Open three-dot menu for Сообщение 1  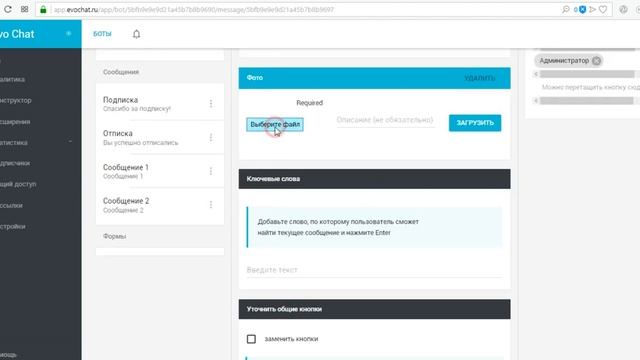211,171
